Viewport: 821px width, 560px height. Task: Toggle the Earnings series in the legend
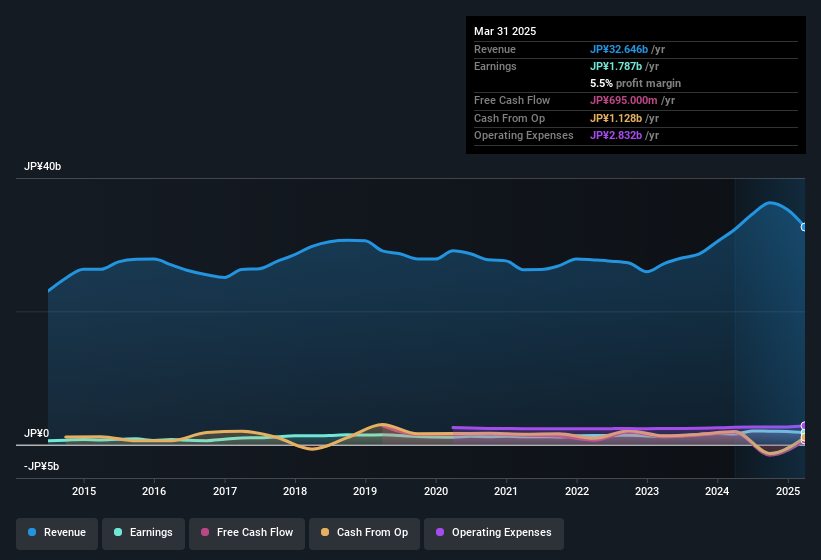[x=143, y=533]
